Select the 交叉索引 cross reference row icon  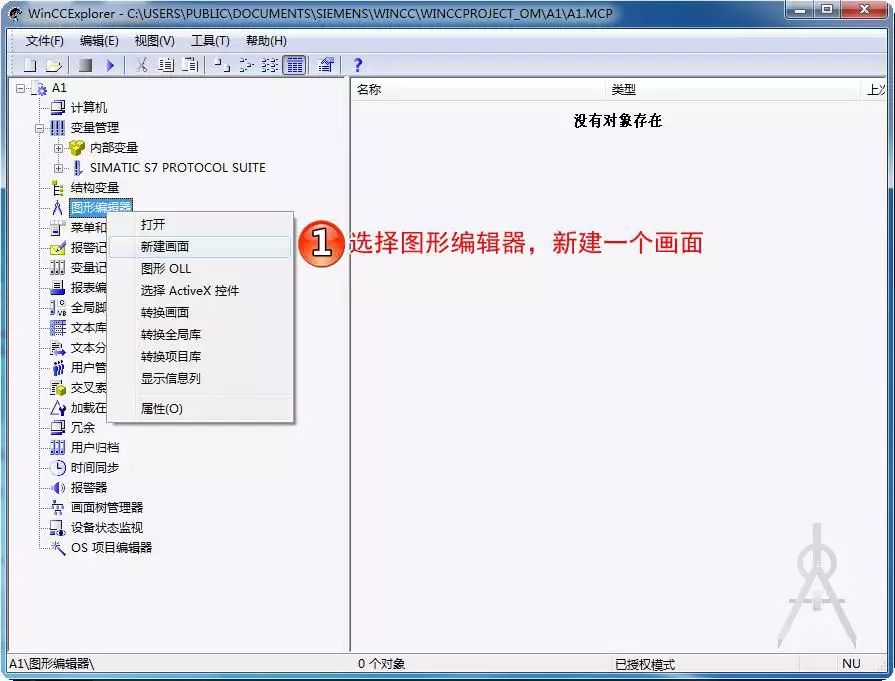(x=58, y=388)
